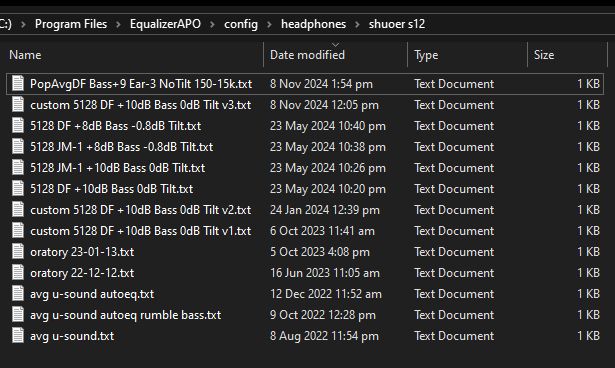The width and height of the screenshot is (615, 368).
Task: Expand the chevron after headphones in the address bar
Action: click(x=357, y=24)
